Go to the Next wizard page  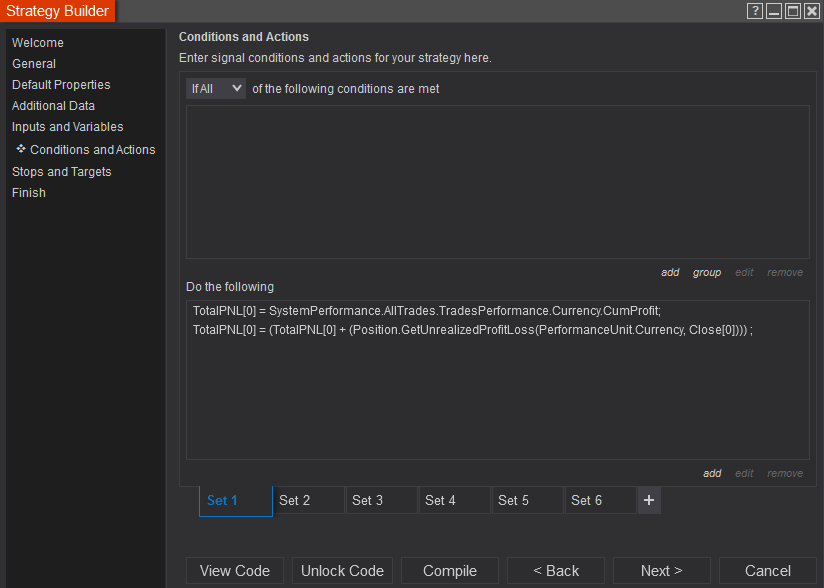tap(662, 571)
